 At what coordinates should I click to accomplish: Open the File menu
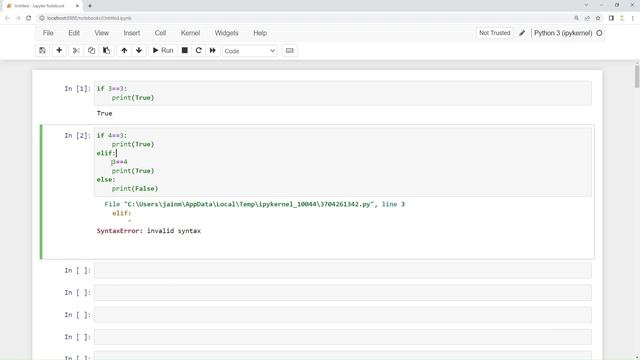point(48,33)
